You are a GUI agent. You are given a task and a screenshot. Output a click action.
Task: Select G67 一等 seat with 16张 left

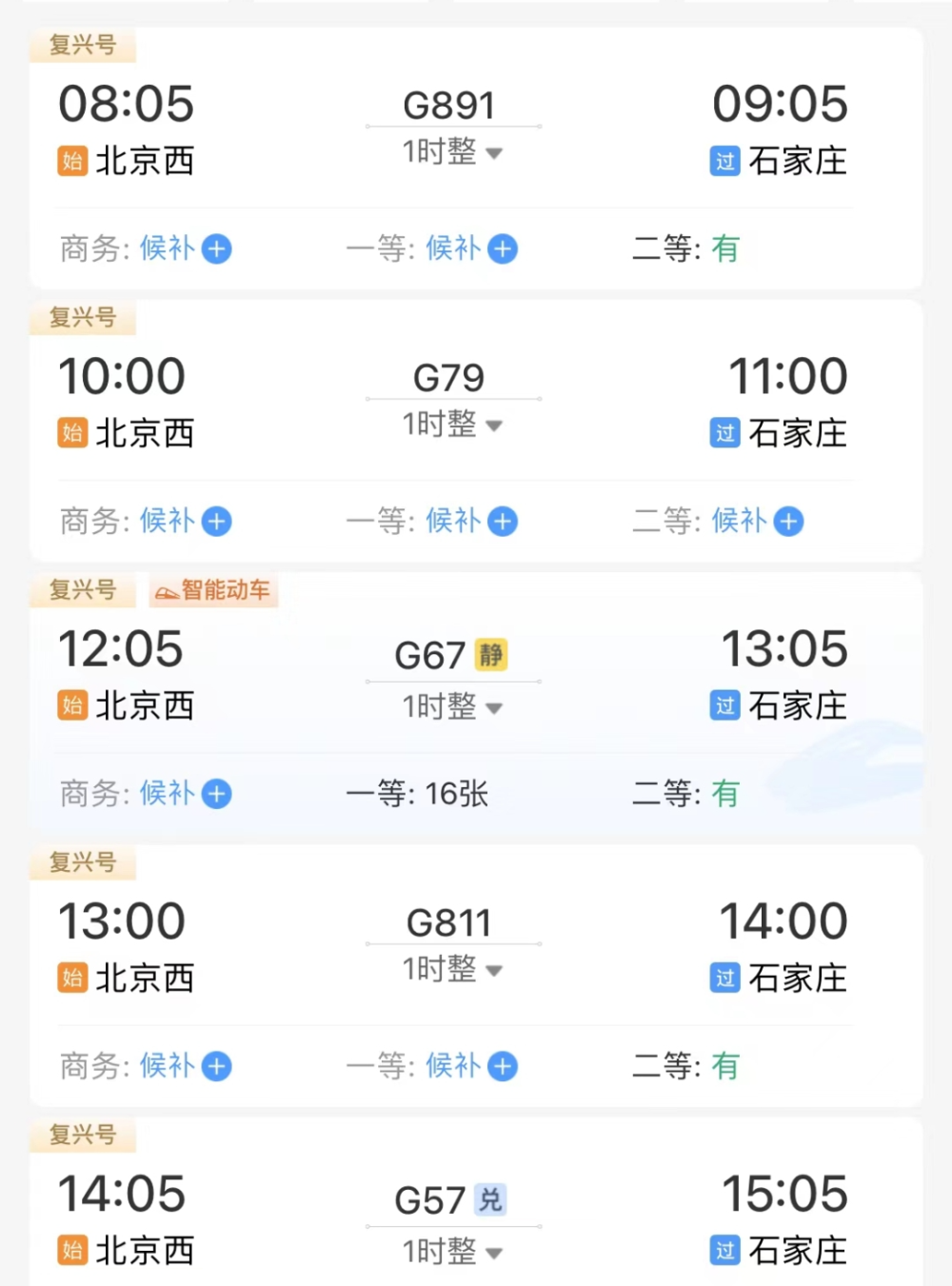pos(456,794)
